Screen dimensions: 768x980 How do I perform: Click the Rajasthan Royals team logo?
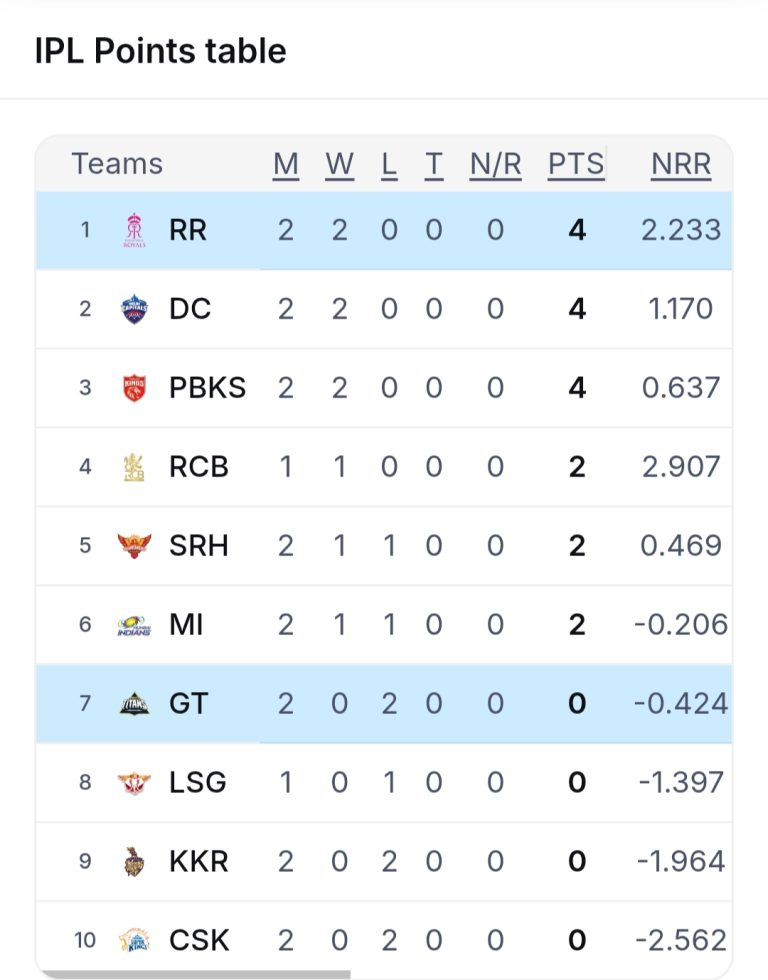(132, 230)
